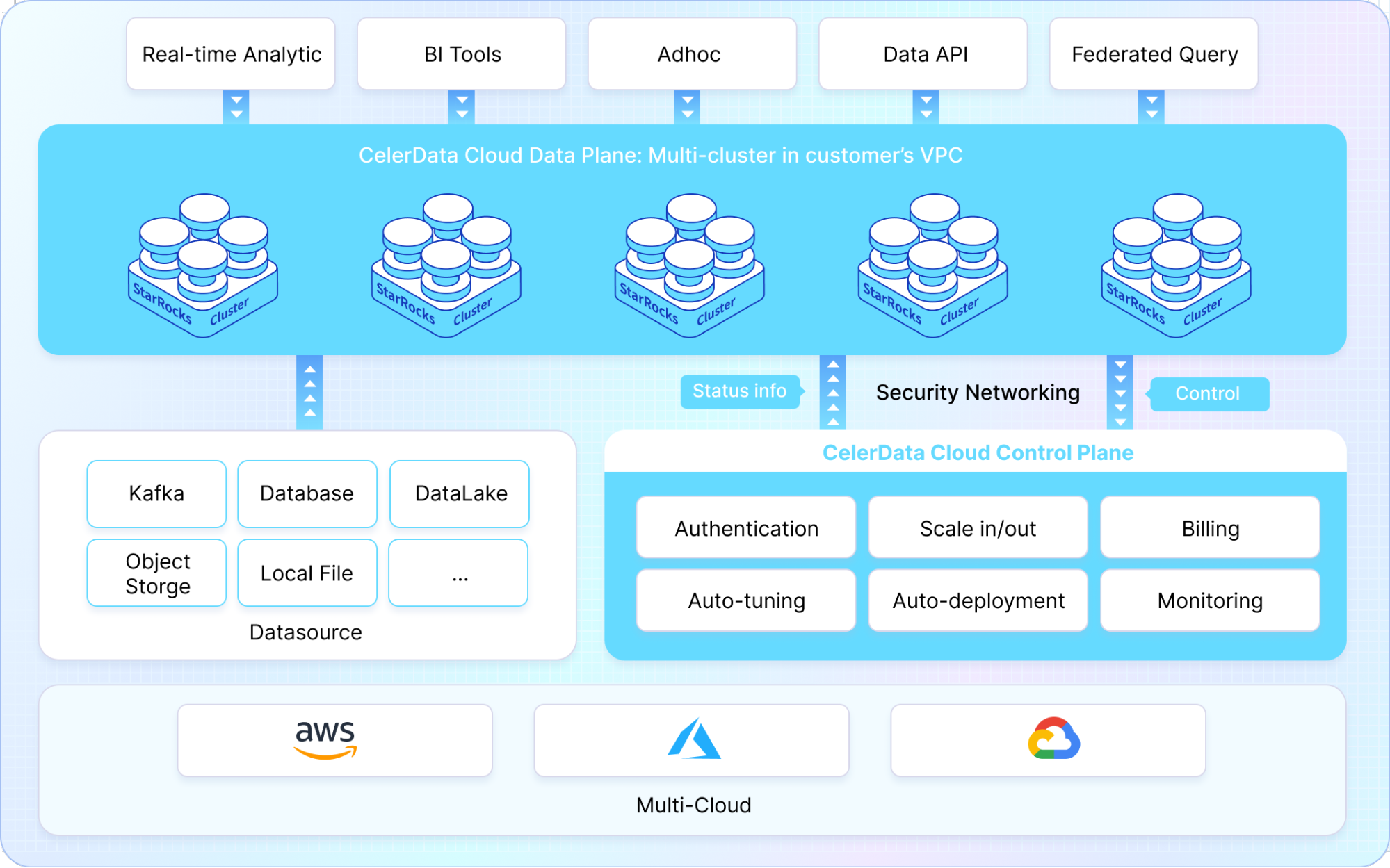This screenshot has height=868, width=1390.
Task: Click the down arrows beside the Control label
Action: pyautogui.click(x=1120, y=393)
